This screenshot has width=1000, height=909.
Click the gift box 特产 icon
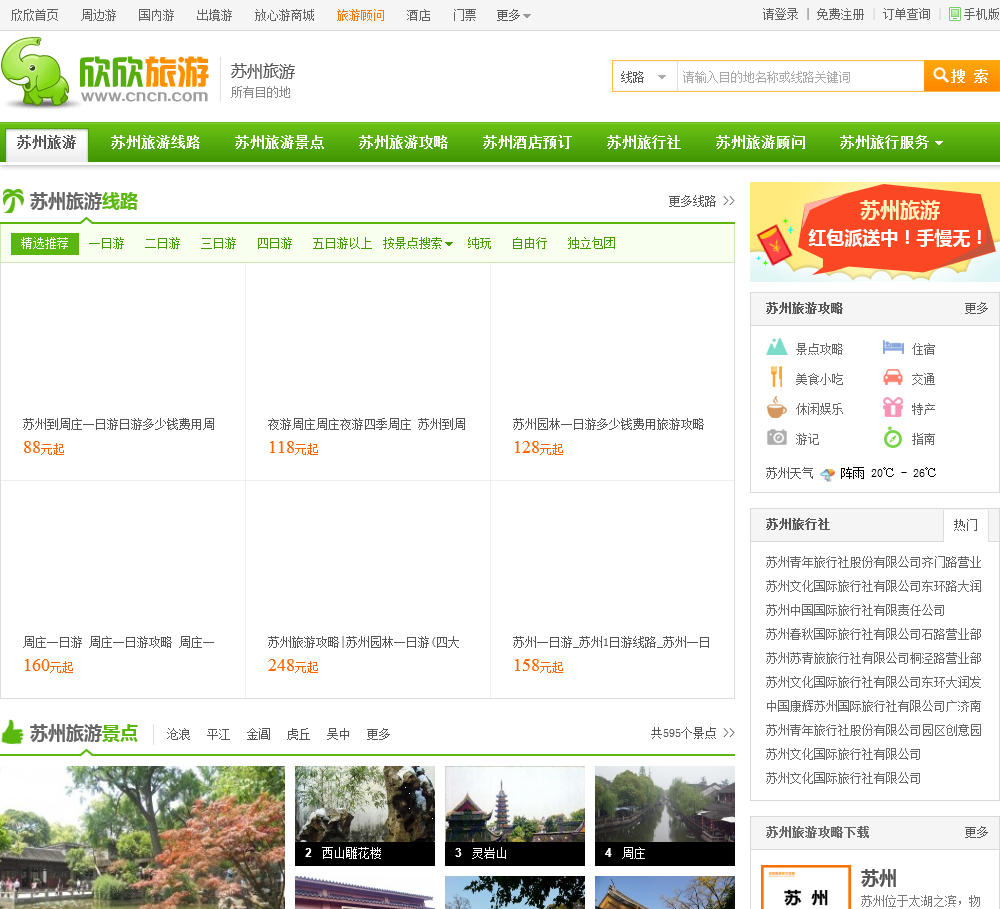point(893,408)
